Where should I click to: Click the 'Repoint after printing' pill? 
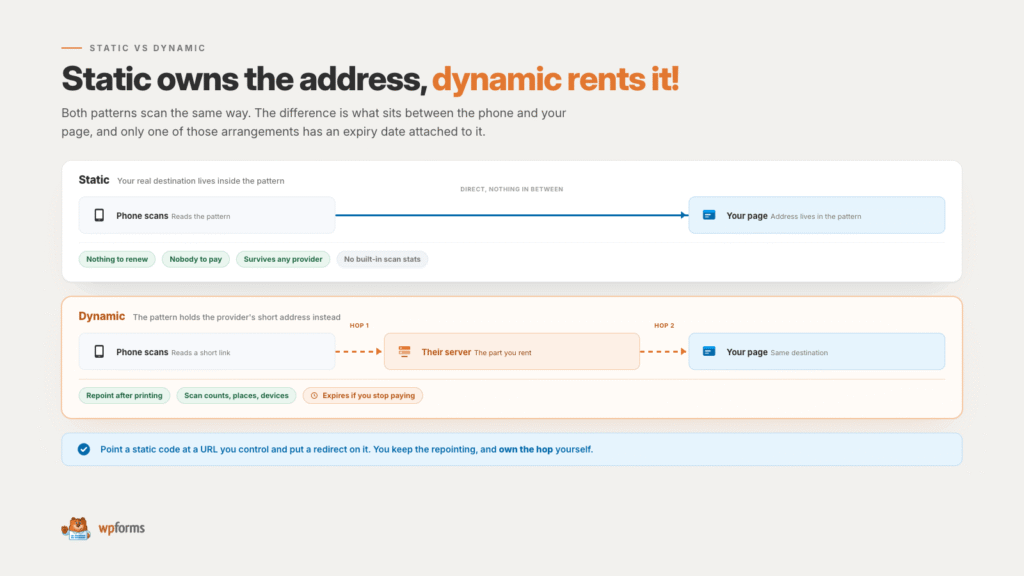124,396
